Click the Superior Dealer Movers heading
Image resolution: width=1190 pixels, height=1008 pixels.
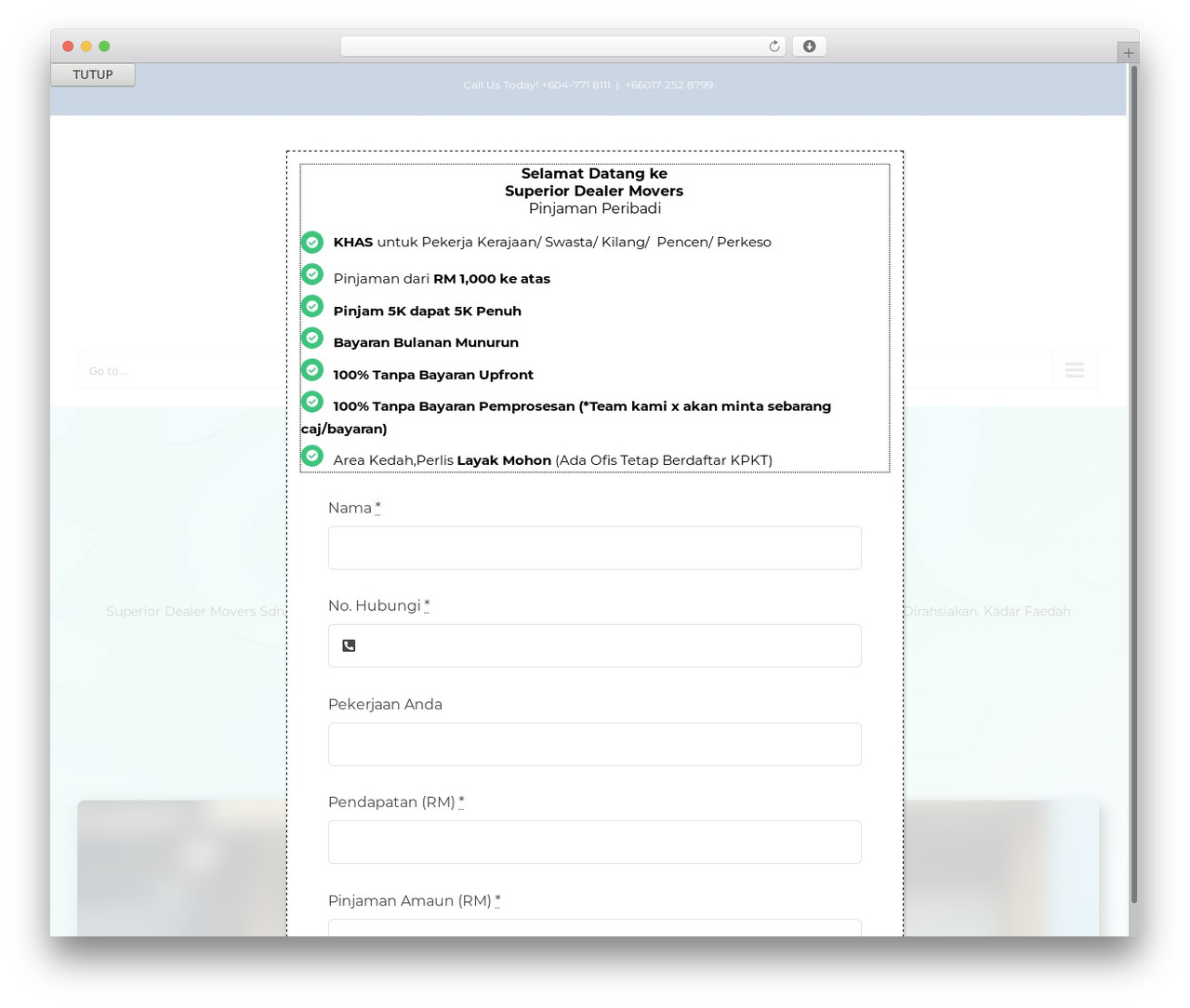click(x=594, y=191)
